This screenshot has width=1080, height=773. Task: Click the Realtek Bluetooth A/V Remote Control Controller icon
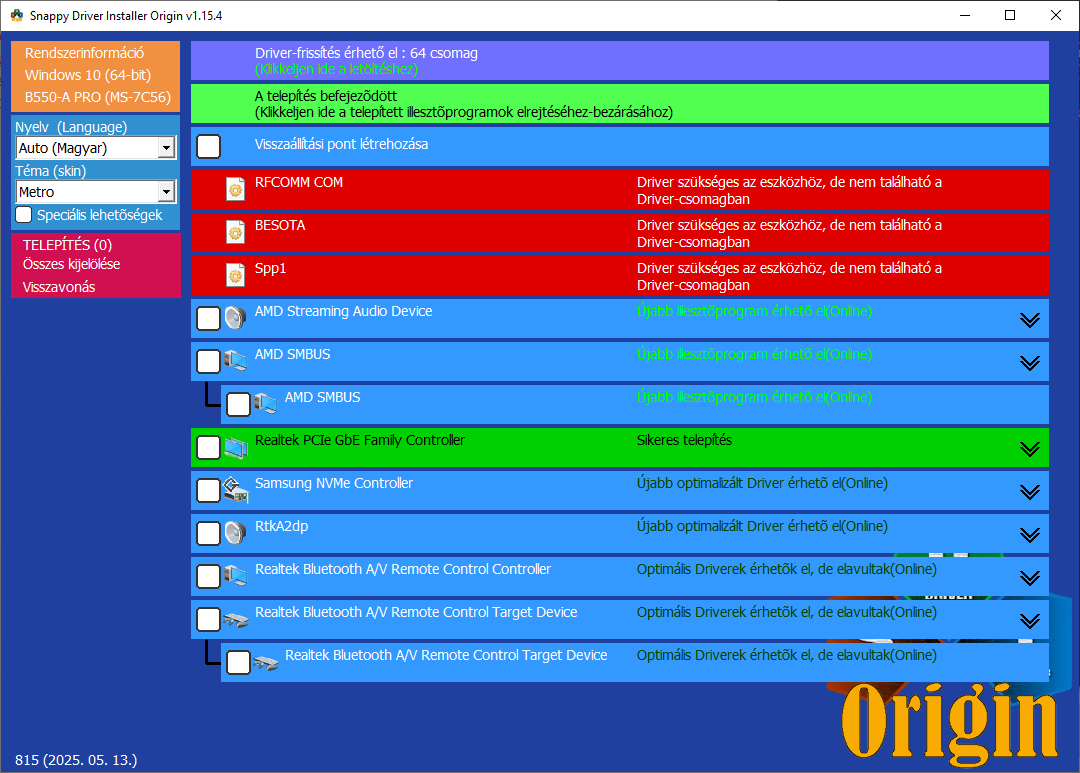[235, 577]
